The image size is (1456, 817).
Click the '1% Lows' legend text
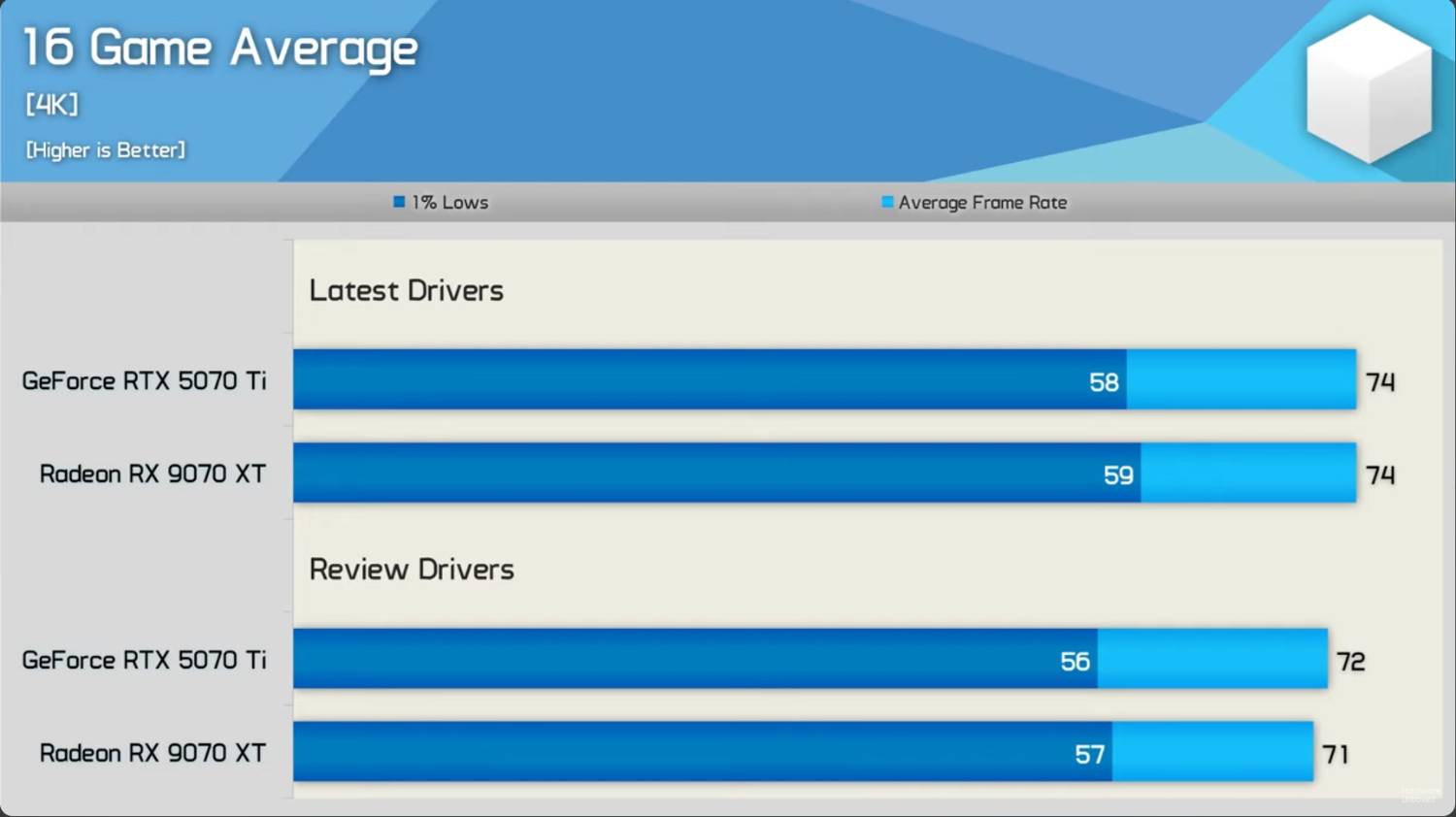[450, 202]
